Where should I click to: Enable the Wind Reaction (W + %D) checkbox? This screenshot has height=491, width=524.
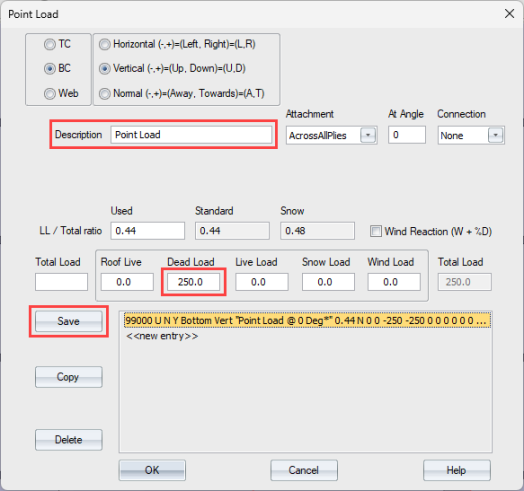376,231
